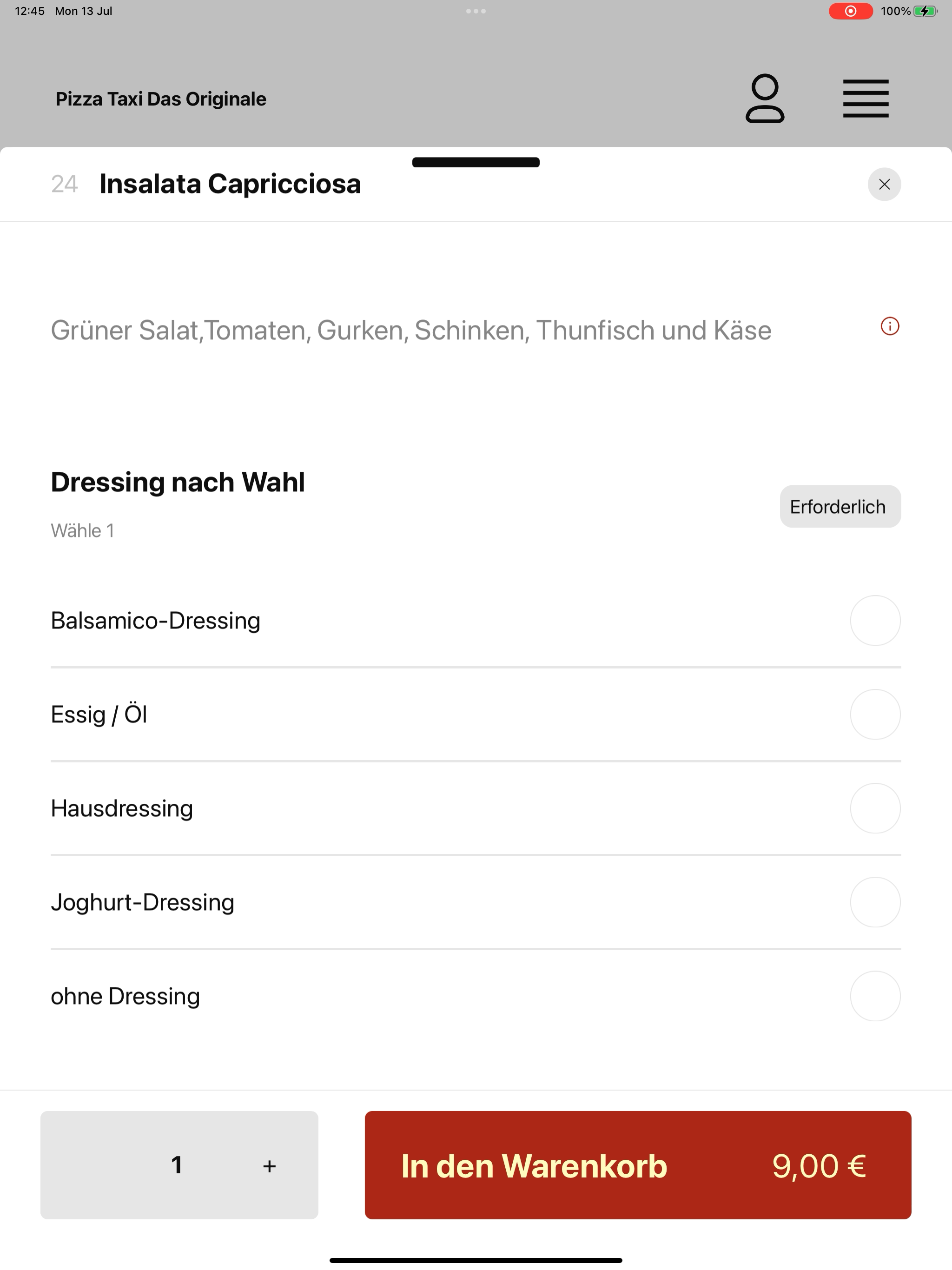
Task: Tap the battery status icon
Action: coord(925,11)
